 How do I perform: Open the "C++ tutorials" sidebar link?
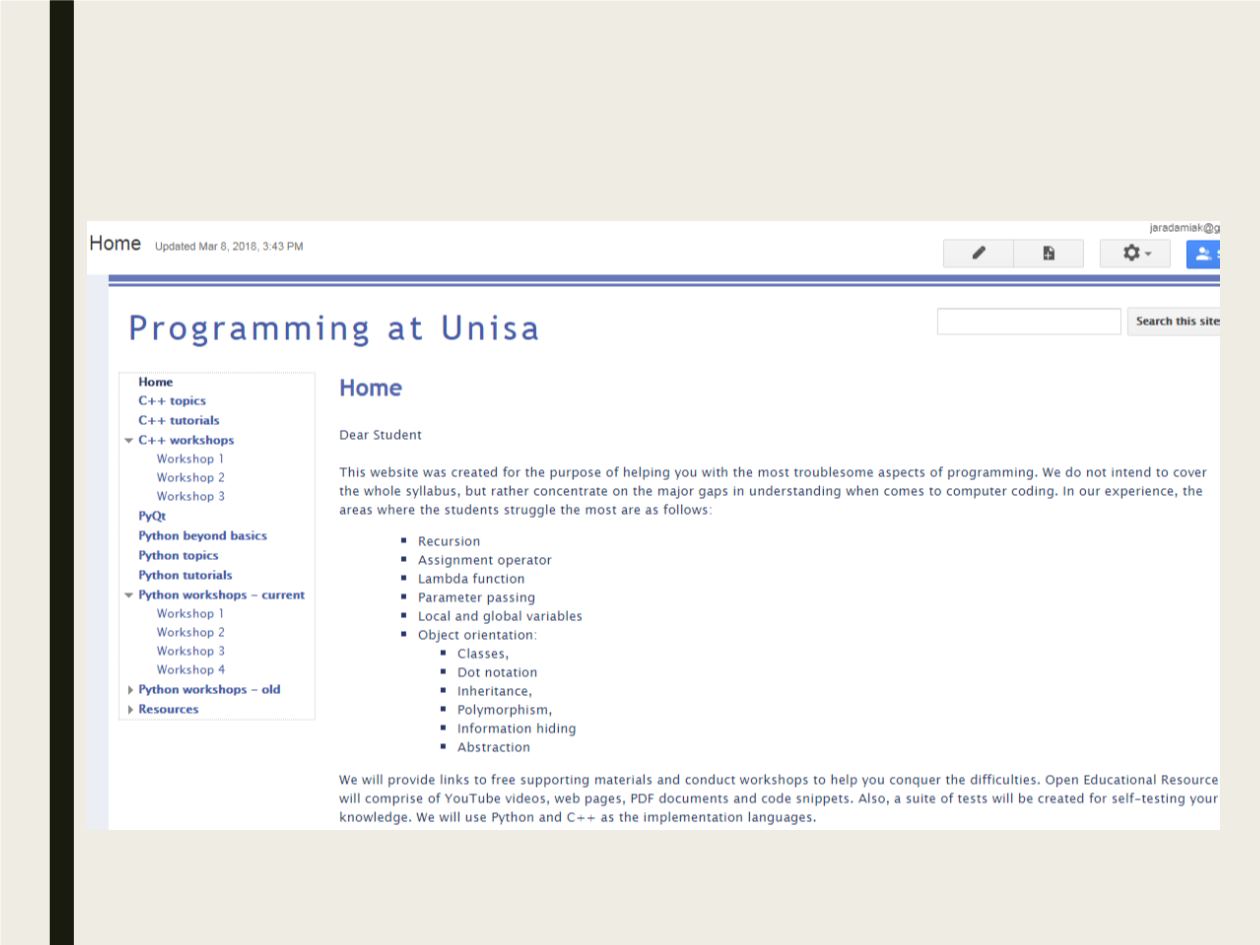(179, 420)
